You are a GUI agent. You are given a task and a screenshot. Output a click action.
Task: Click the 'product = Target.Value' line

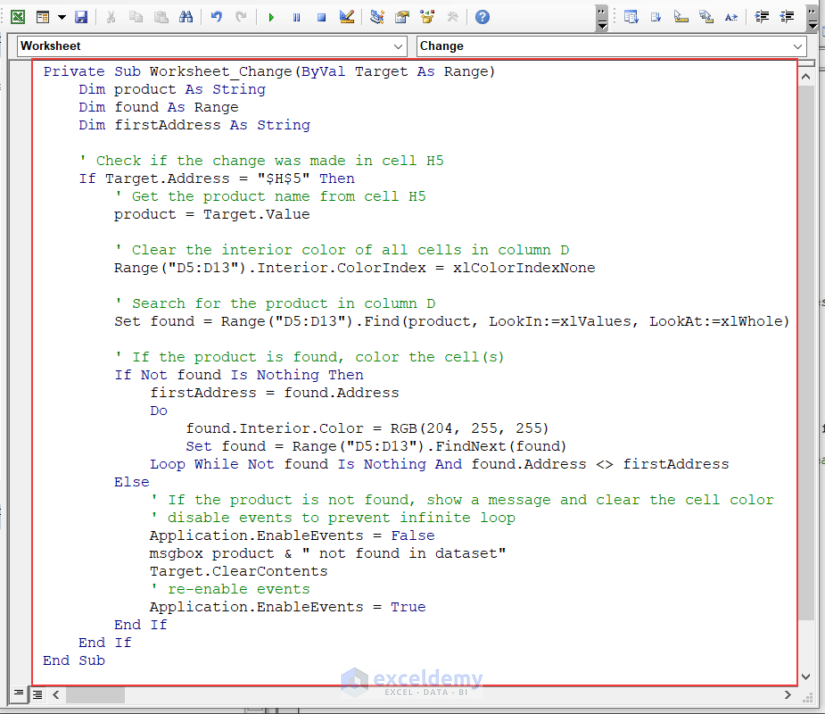click(x=212, y=215)
